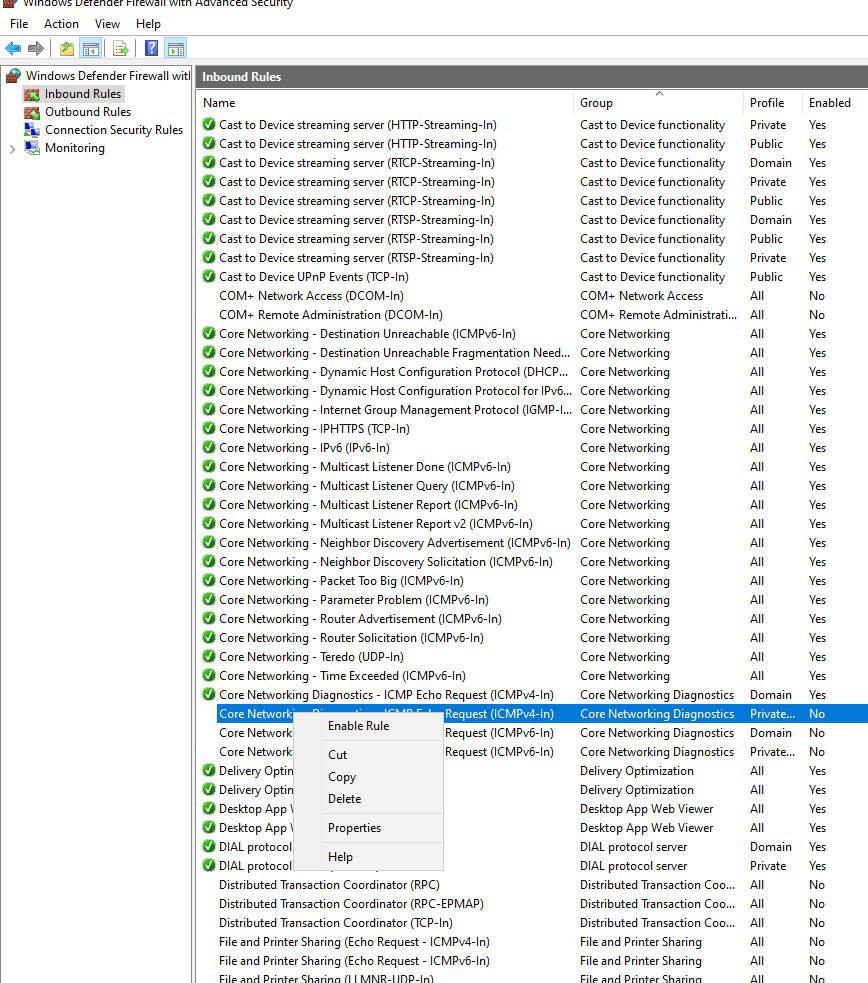Click green check beside Multicast Listener Done rule
This screenshot has height=983, width=868.
coord(209,466)
